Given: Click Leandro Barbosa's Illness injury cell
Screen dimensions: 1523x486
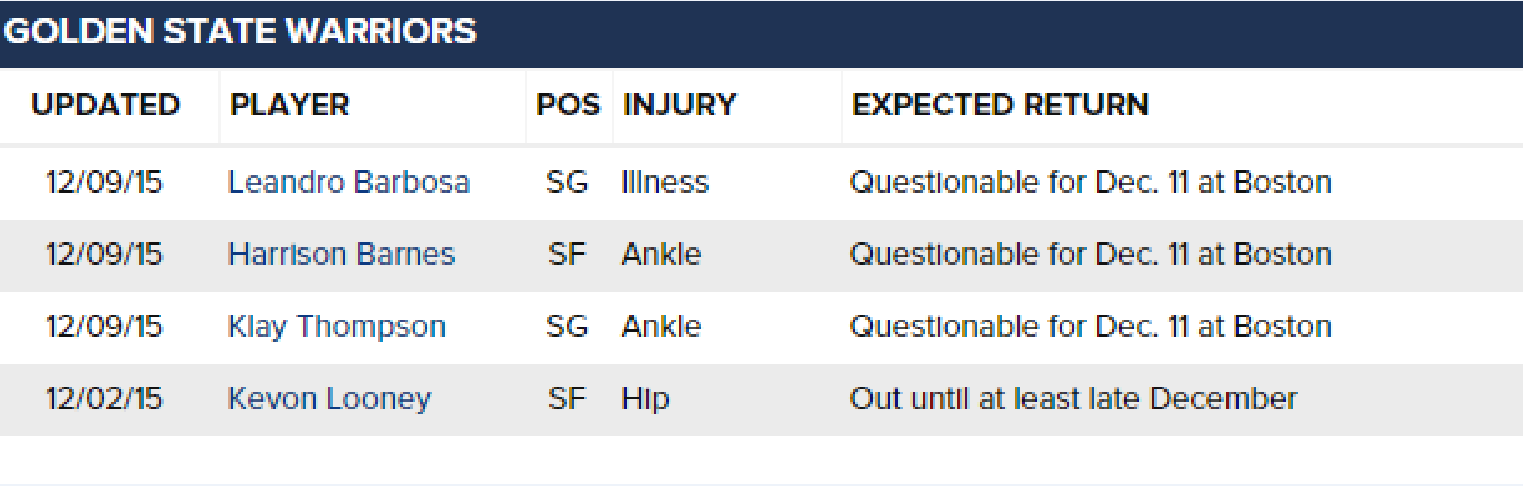Looking at the screenshot, I should click(665, 183).
